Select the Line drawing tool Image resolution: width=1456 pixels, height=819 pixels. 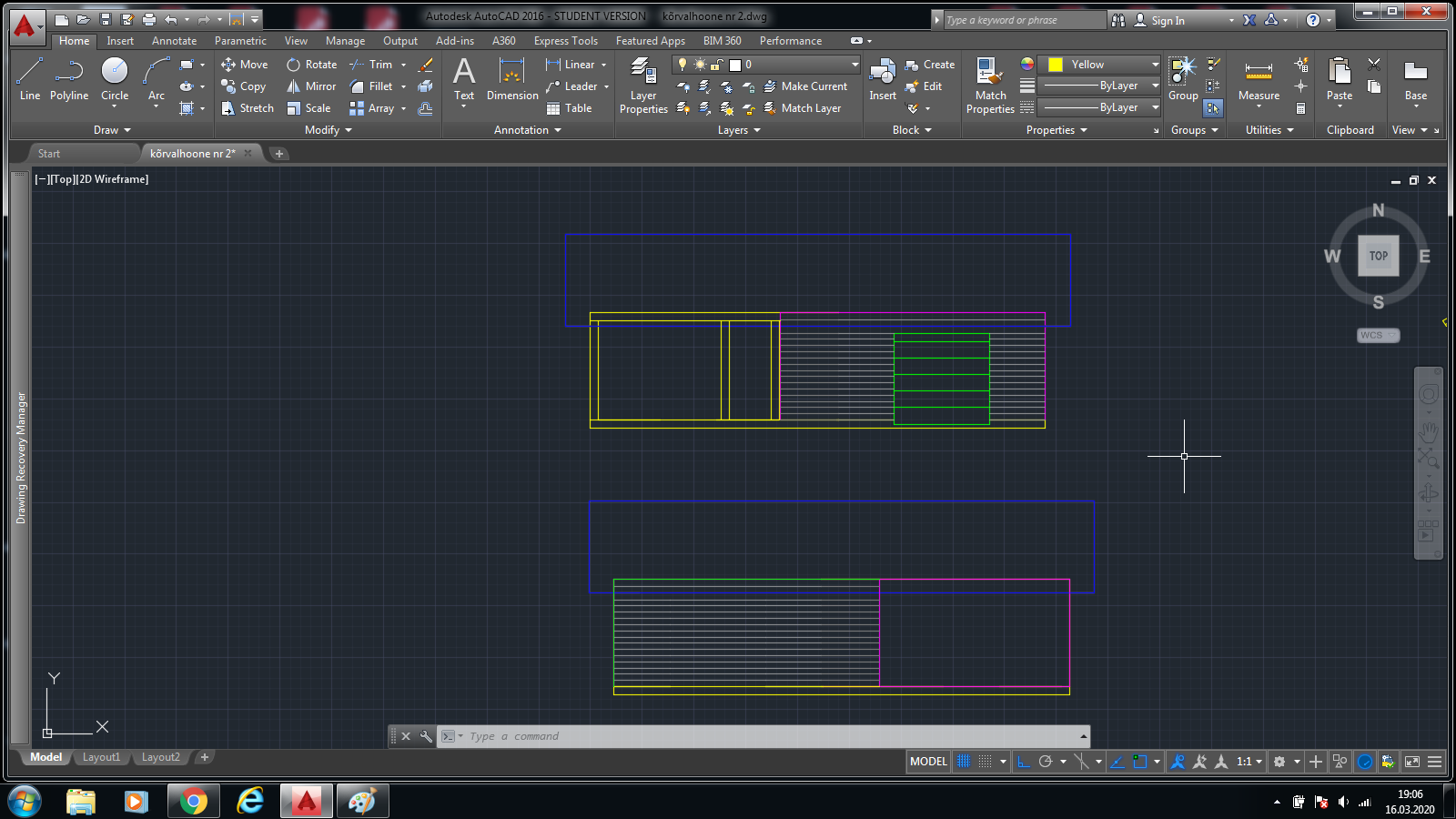29,78
